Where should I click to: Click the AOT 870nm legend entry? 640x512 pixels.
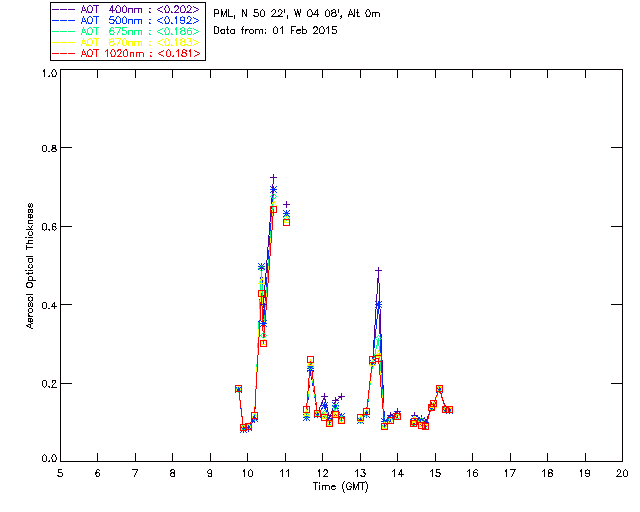126,42
